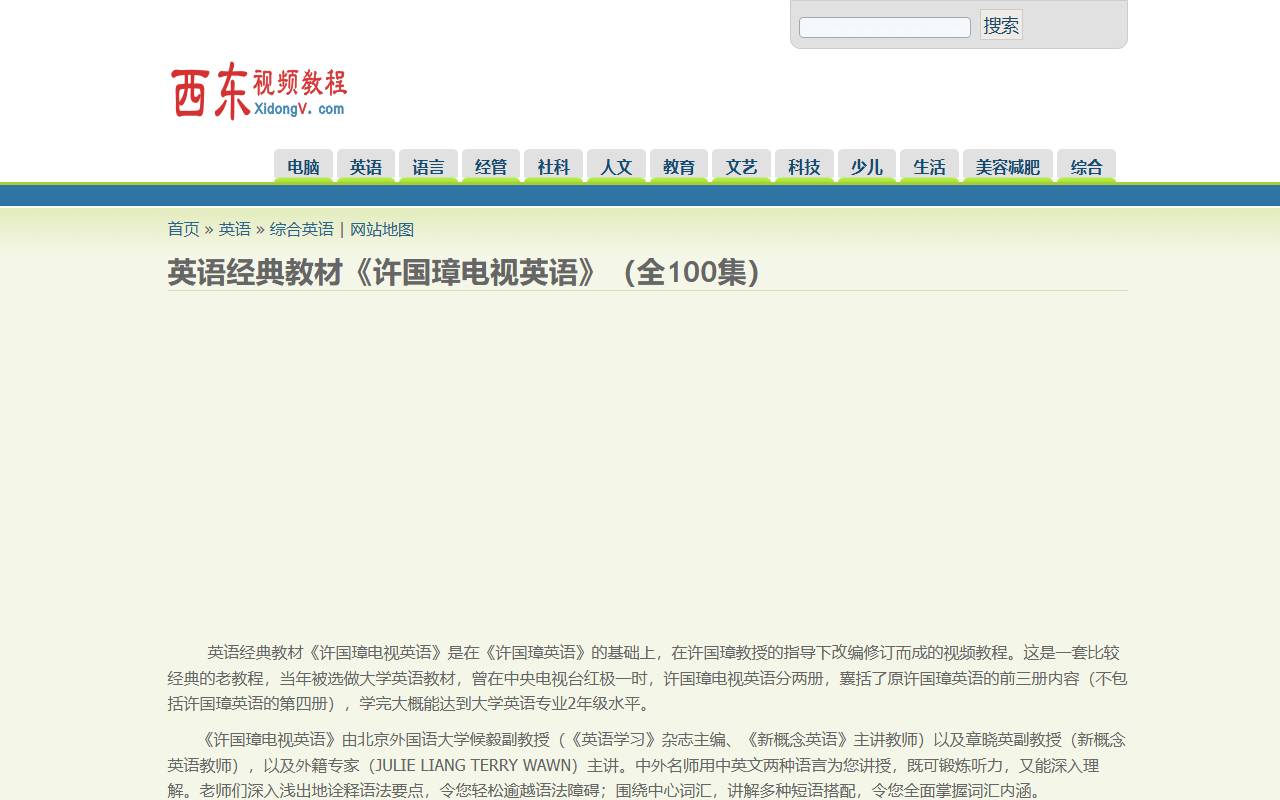Go to the 经管 navigation tab
Screen dimensions: 1280x800
(x=491, y=166)
